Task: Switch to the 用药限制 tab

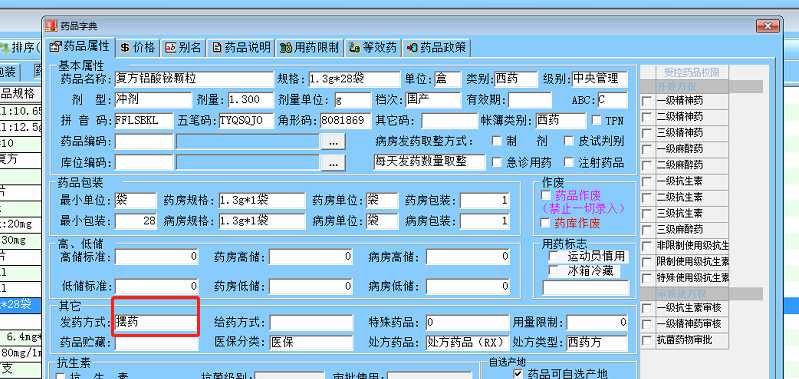Action: 309,47
